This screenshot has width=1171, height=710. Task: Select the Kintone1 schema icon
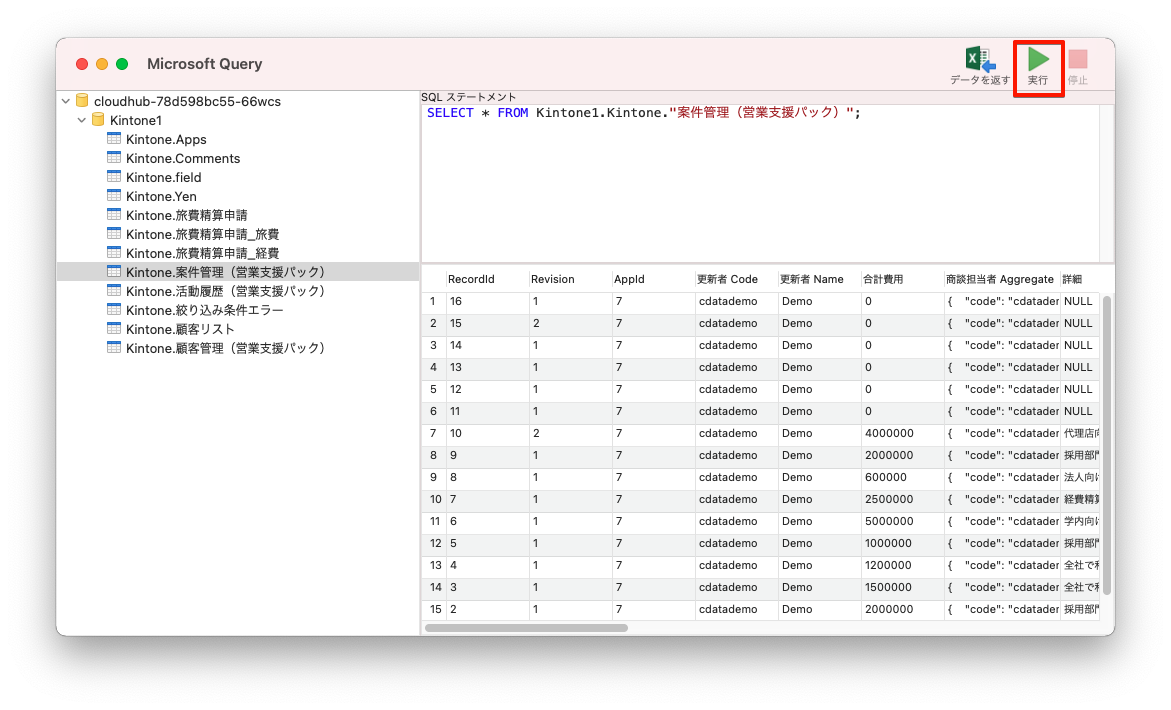(x=98, y=119)
